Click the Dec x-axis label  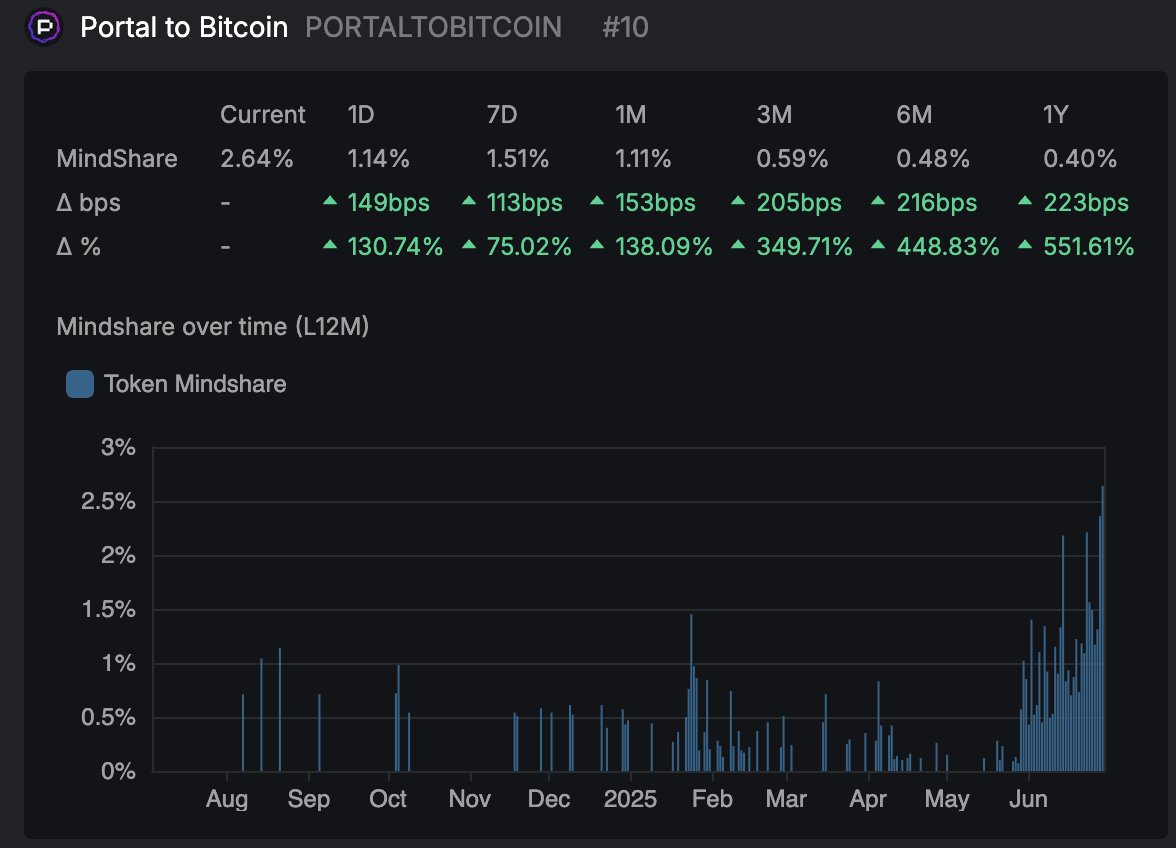coord(548,799)
